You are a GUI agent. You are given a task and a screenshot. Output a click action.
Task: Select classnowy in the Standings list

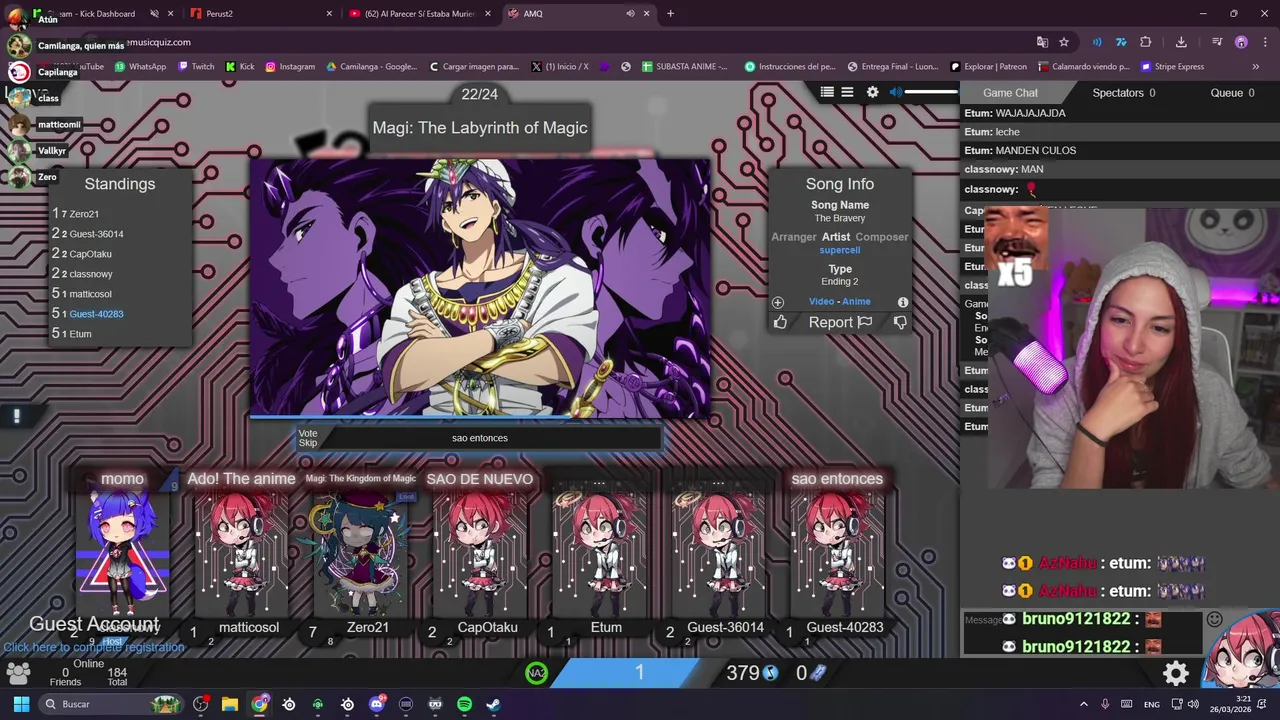tap(91, 274)
